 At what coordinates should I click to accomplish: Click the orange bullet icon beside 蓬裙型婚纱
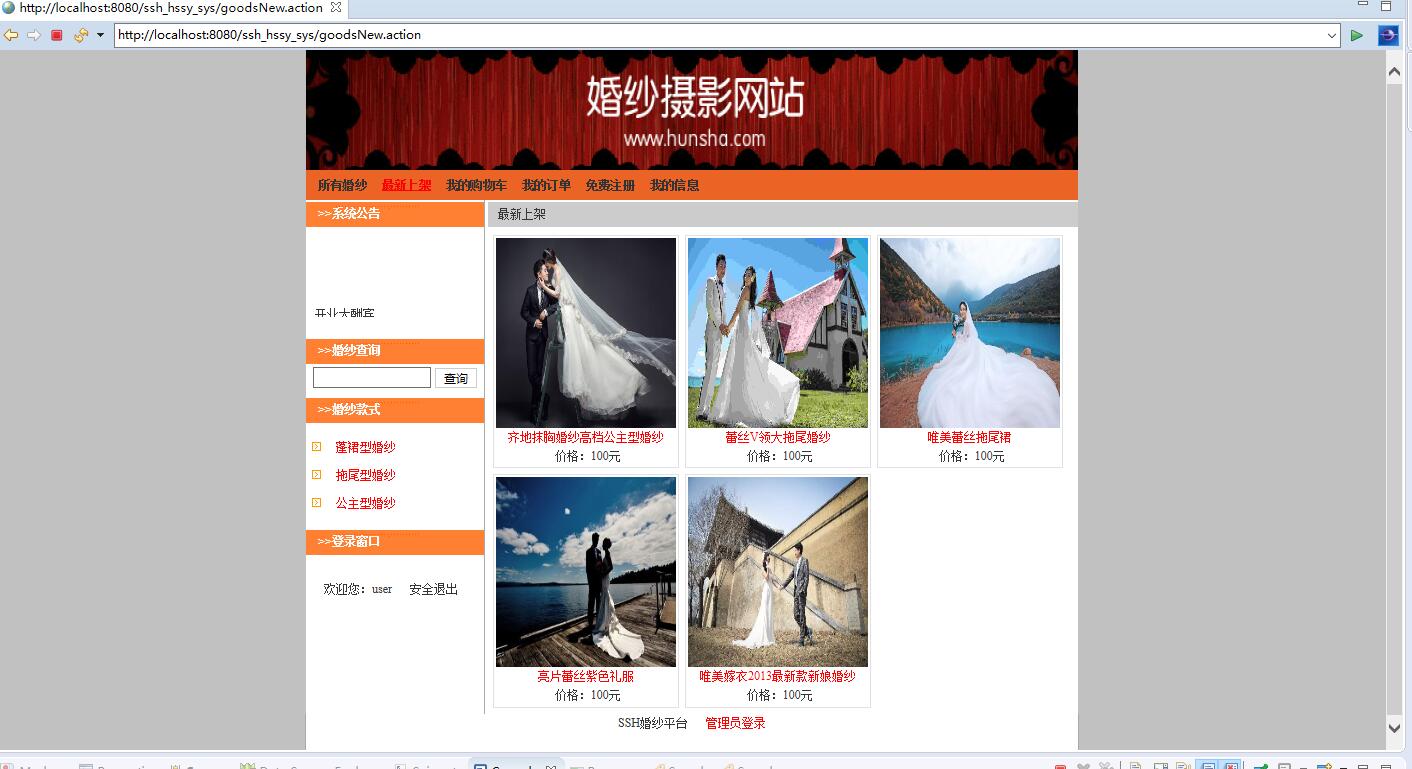pyautogui.click(x=317, y=447)
